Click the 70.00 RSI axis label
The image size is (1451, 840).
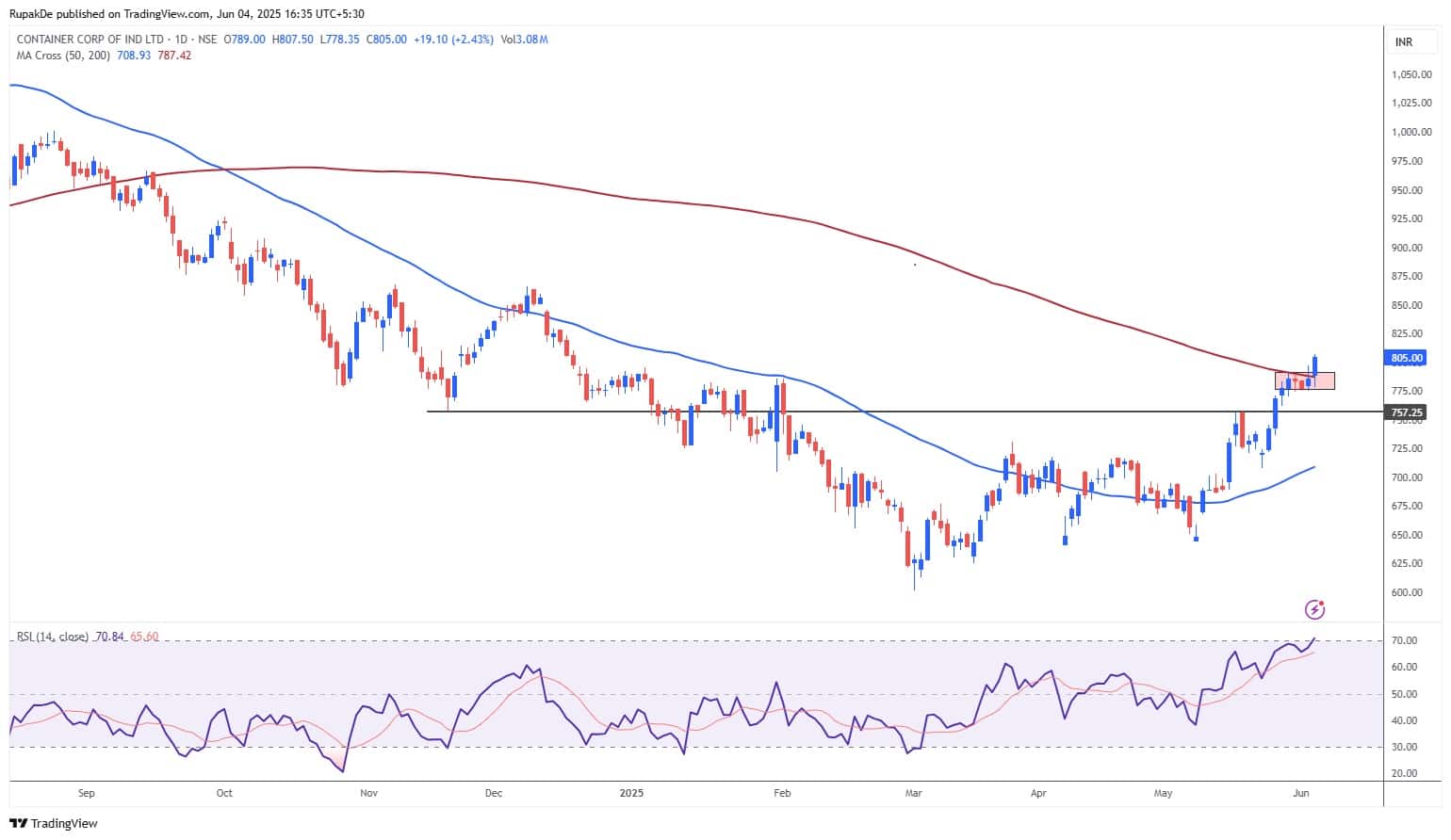[x=1405, y=640]
